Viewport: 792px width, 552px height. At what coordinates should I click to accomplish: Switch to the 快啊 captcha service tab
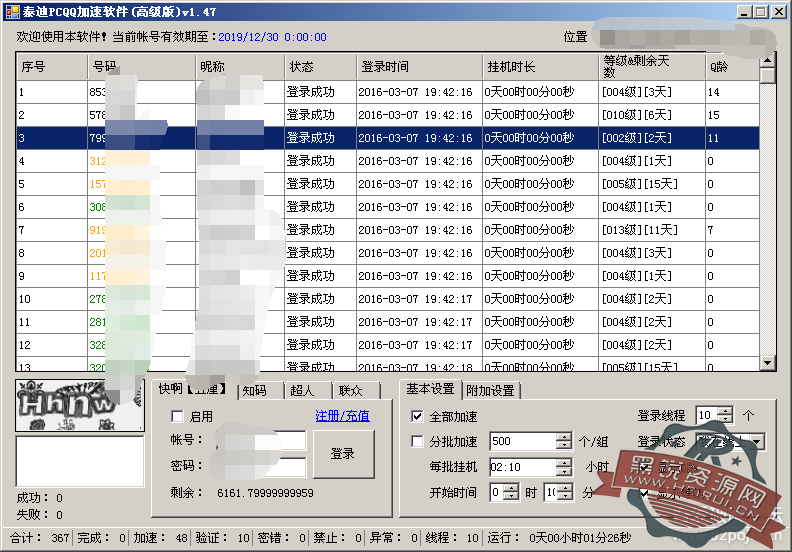pos(194,389)
